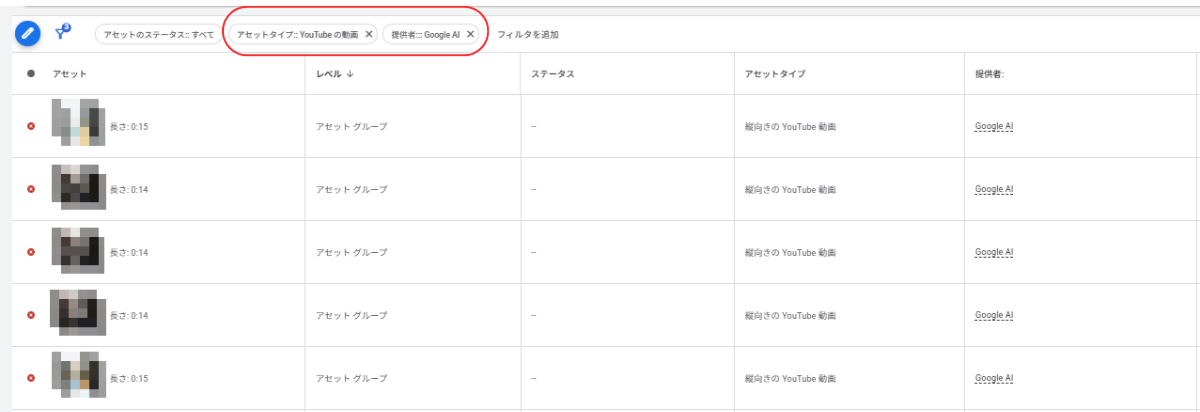
Task: Click the blue pencil edit icon
Action: 27,34
